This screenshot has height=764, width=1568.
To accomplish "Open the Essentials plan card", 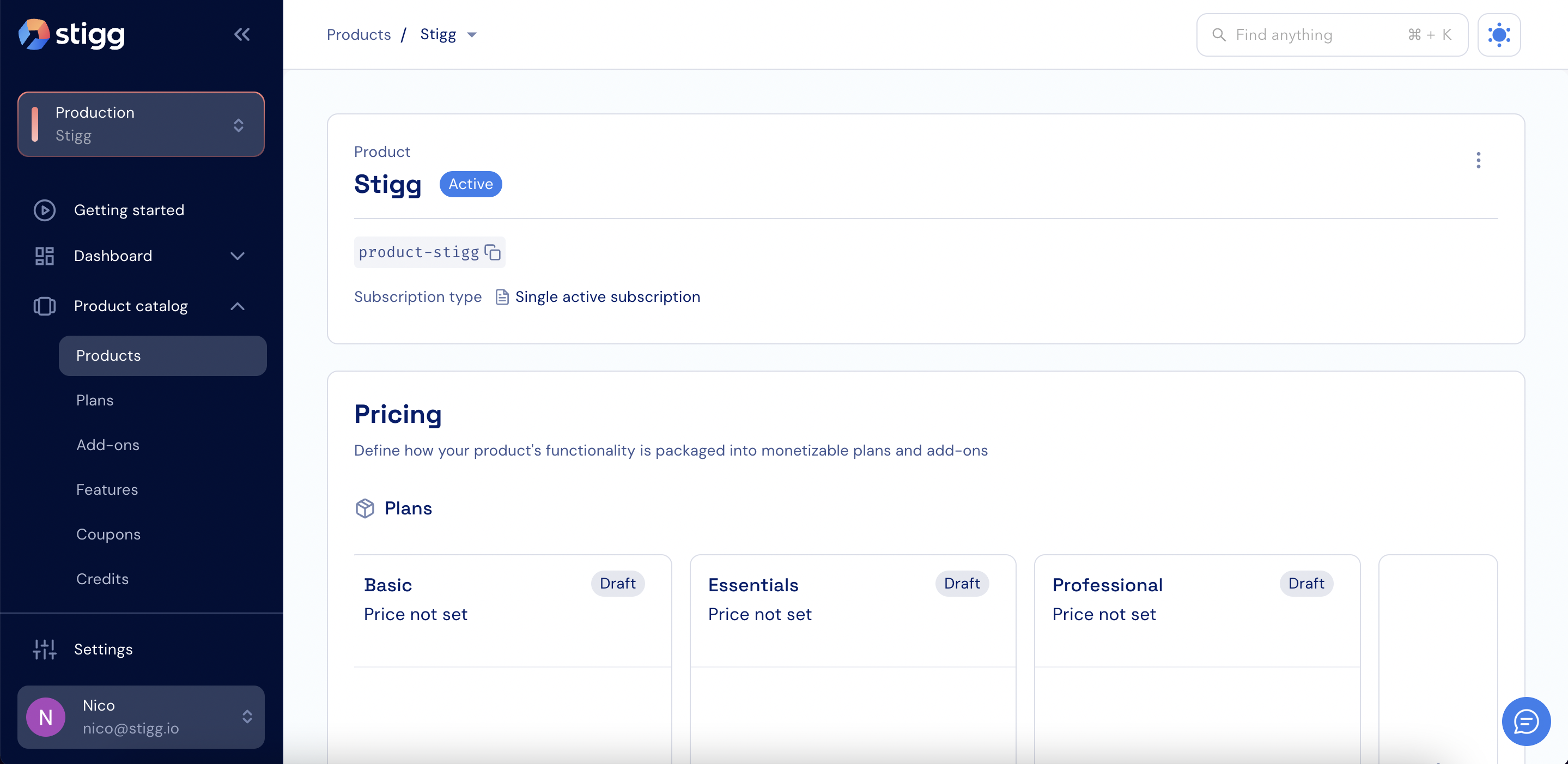I will (852, 609).
